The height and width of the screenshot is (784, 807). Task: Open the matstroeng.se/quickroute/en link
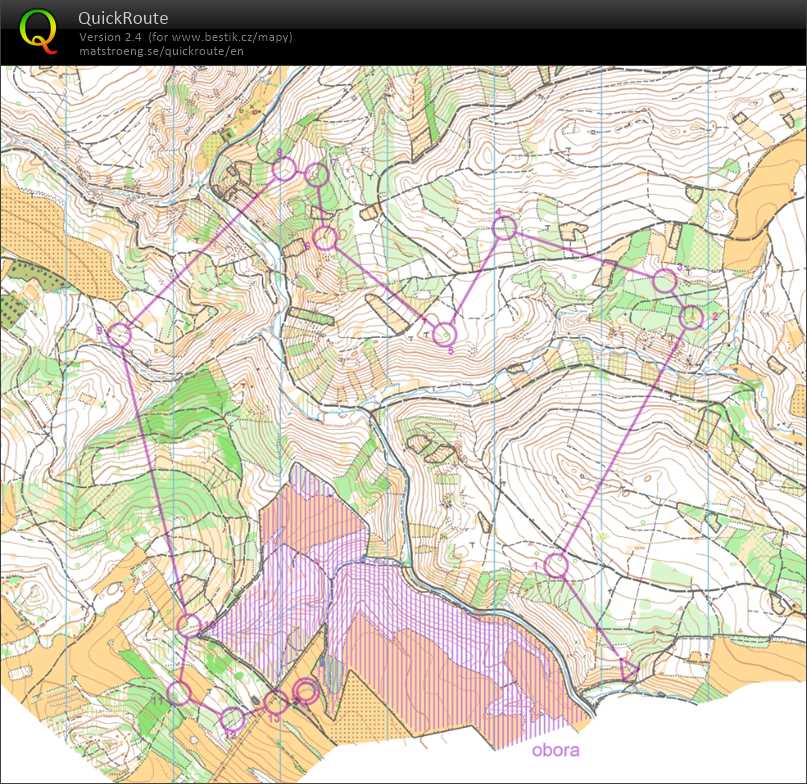[x=161, y=50]
